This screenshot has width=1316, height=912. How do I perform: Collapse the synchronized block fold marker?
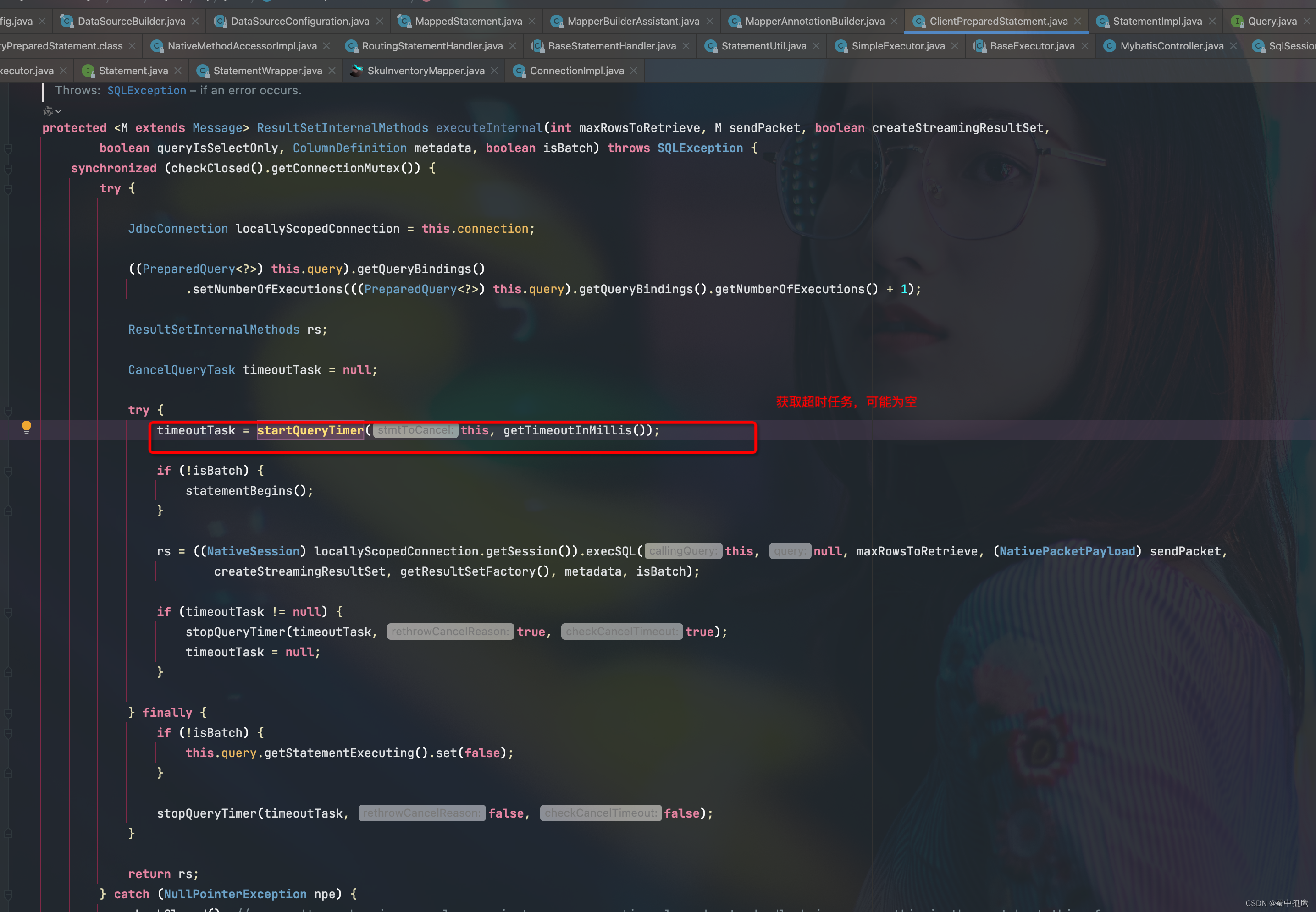9,169
